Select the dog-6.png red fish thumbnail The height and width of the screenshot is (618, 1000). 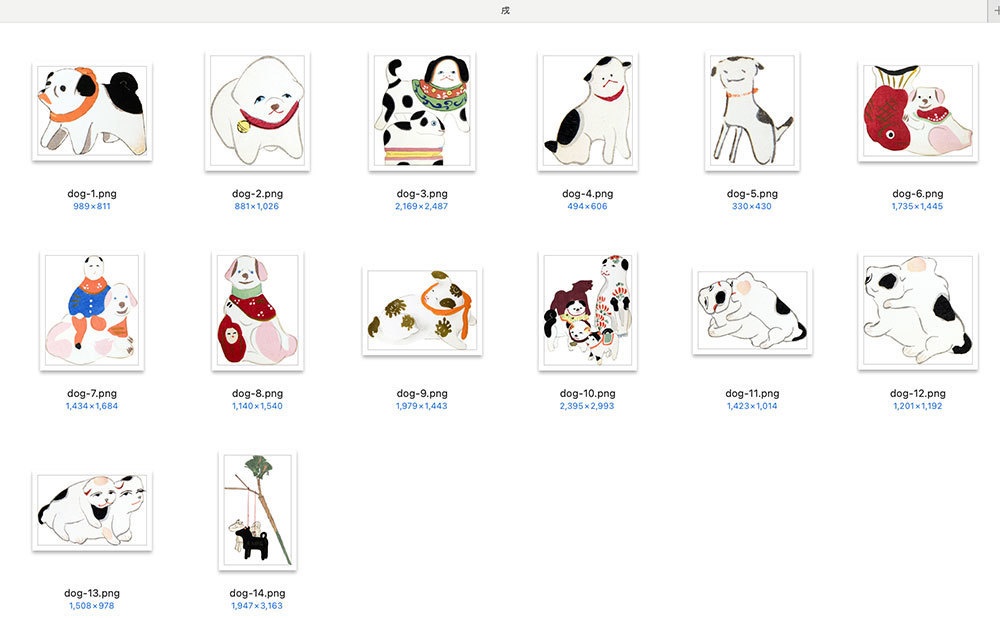[918, 112]
